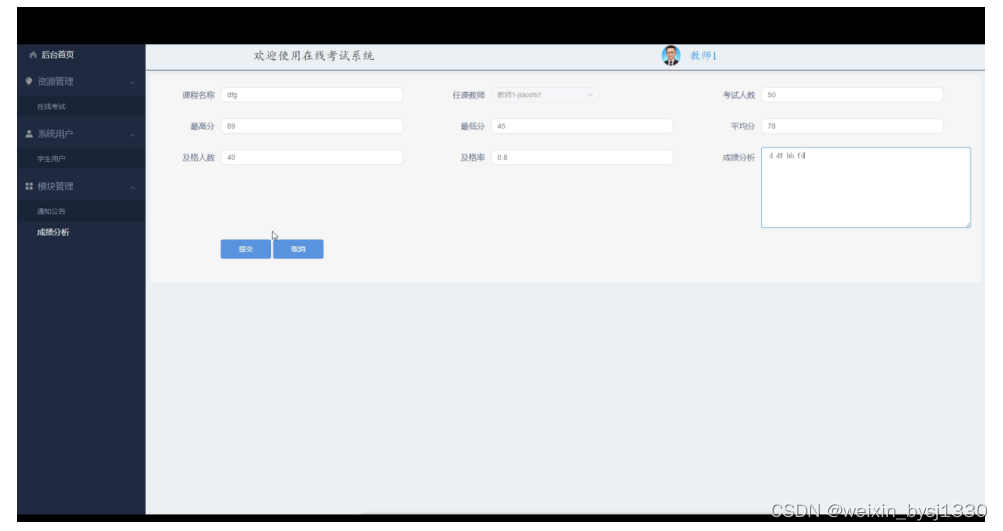Image resolution: width=1003 pixels, height=531 pixels.
Task: Click the 考试人数 field label
Action: point(739,95)
